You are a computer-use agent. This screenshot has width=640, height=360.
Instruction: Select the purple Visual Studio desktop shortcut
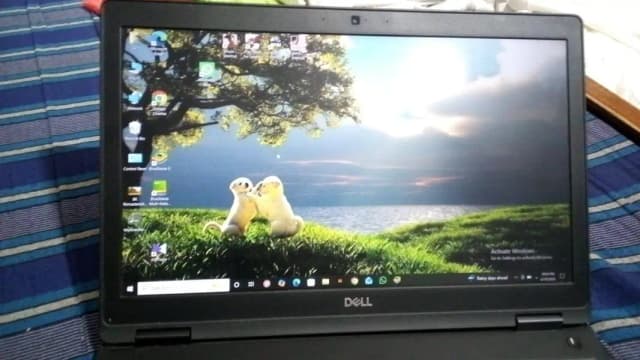click(x=159, y=252)
